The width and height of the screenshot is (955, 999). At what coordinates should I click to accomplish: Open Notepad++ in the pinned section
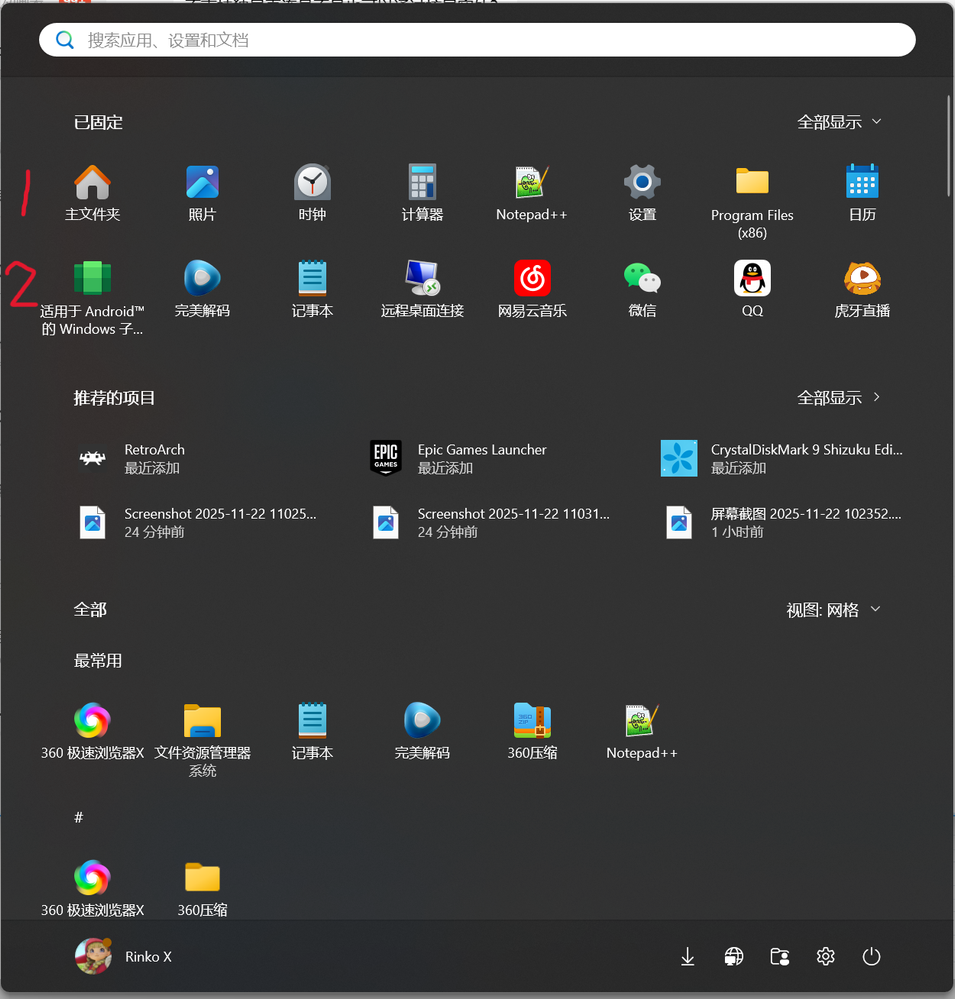tap(532, 193)
